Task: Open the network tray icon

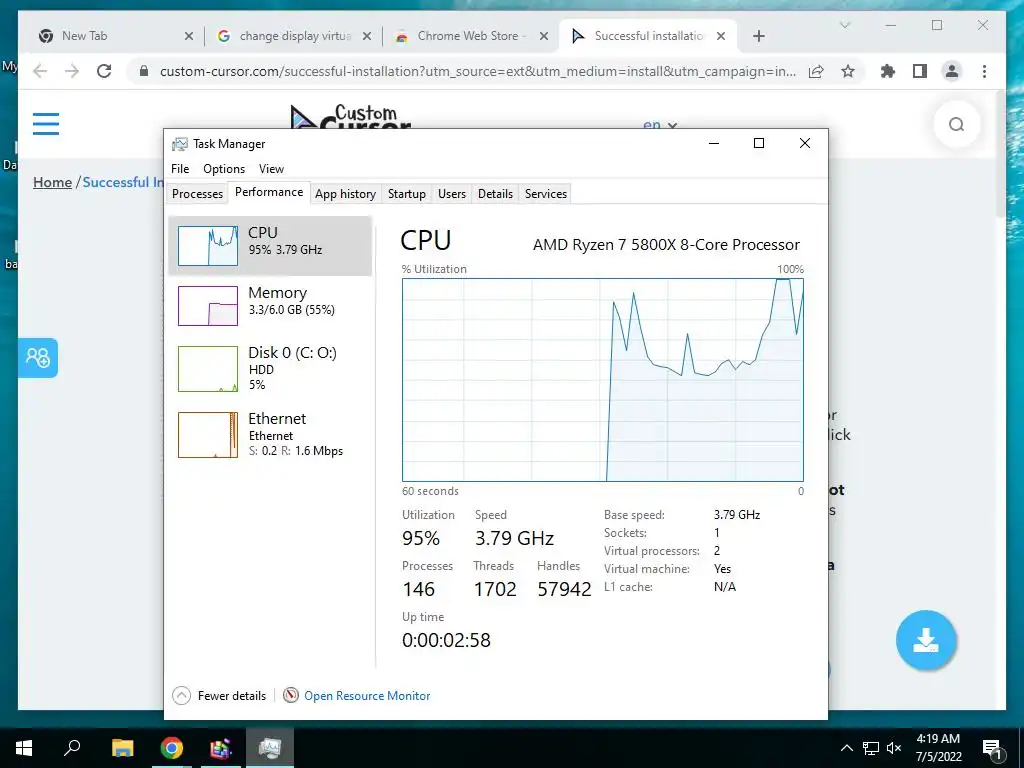Action: pos(871,748)
